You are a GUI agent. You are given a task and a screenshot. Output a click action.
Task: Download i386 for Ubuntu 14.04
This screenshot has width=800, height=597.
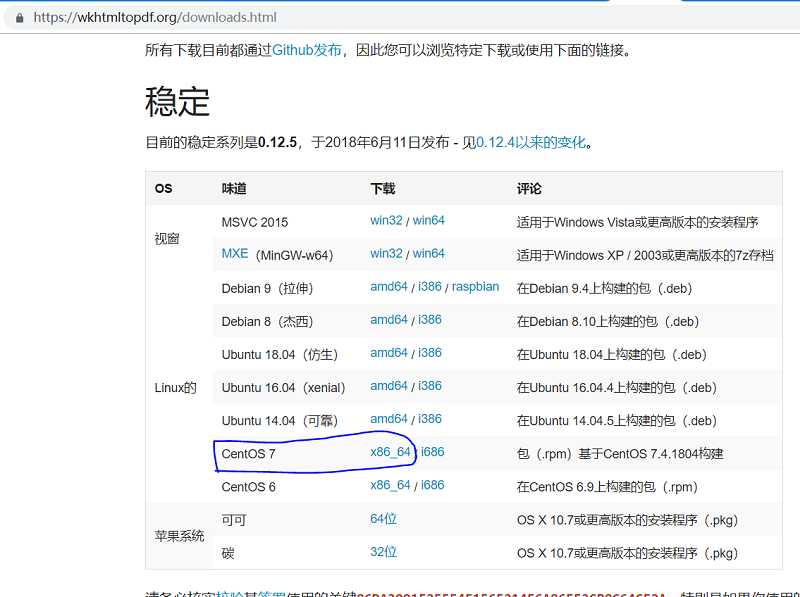[430, 419]
